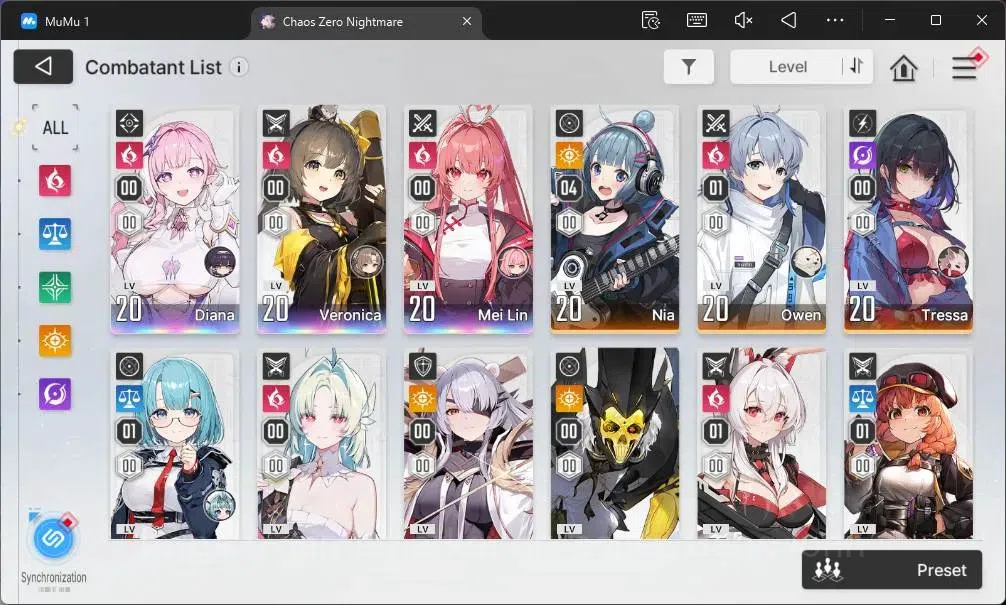Select the eyepatch silver-haired combatant card

[468, 444]
